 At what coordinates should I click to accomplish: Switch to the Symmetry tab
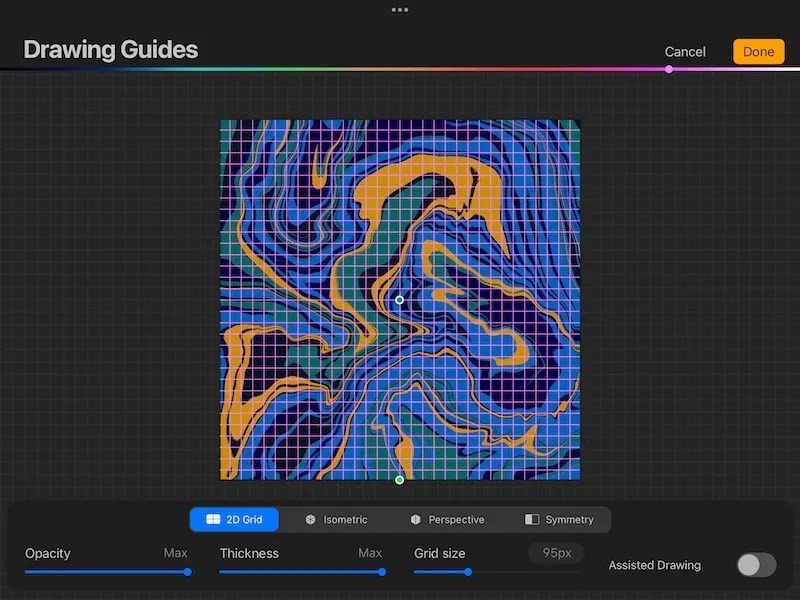pyautogui.click(x=560, y=519)
